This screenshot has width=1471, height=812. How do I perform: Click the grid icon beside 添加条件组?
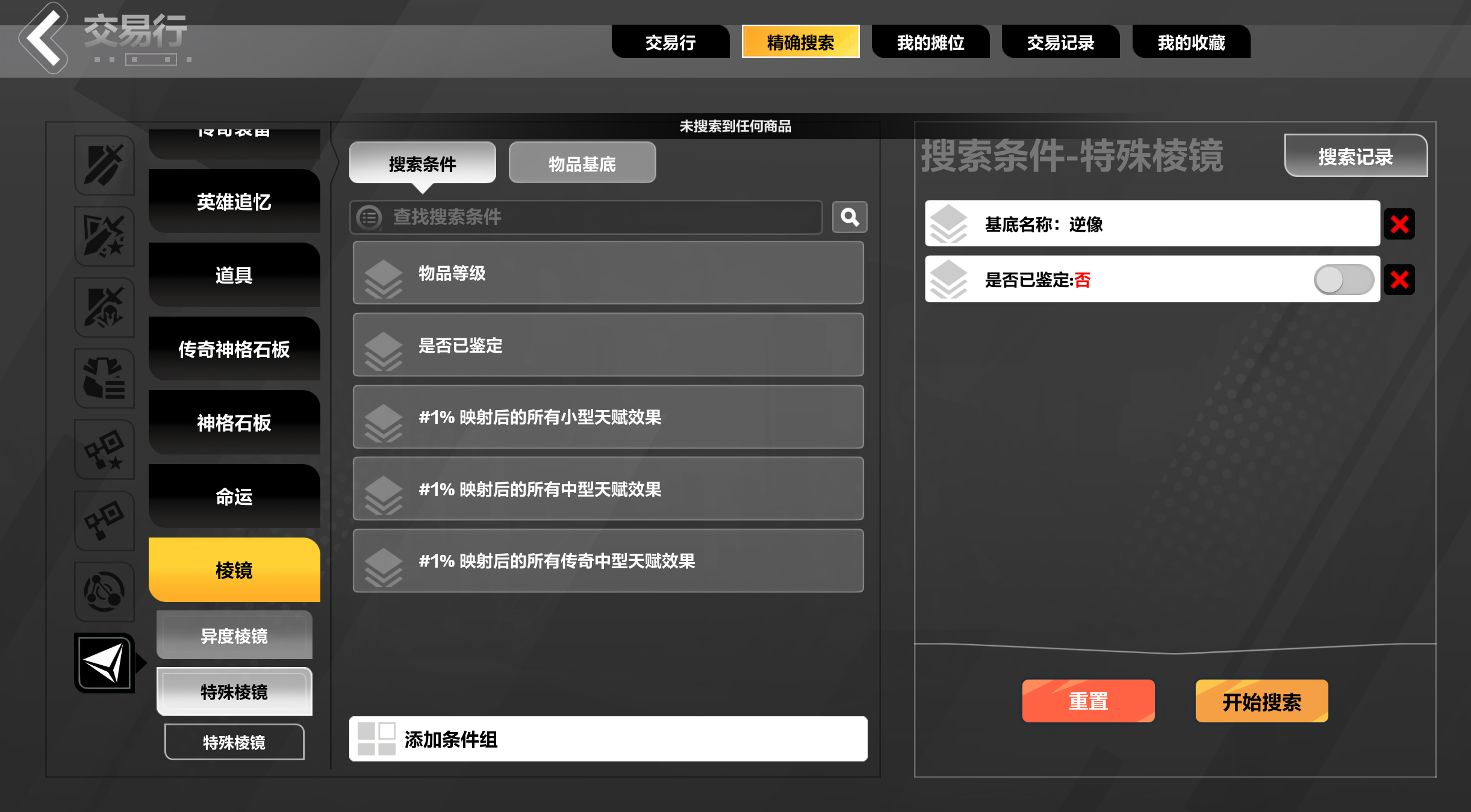click(376, 739)
